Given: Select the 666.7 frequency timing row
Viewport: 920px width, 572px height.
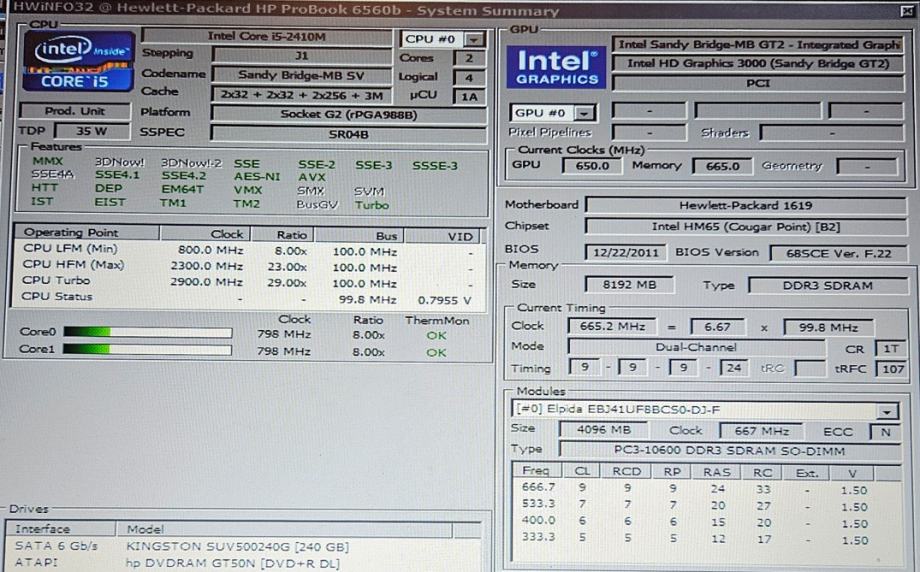Looking at the screenshot, I should coord(707,489).
